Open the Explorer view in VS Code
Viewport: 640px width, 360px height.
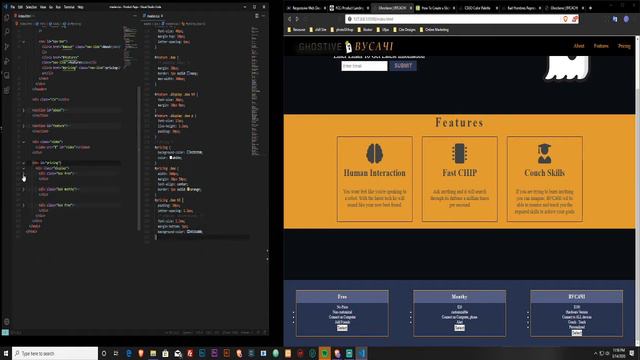7,18
